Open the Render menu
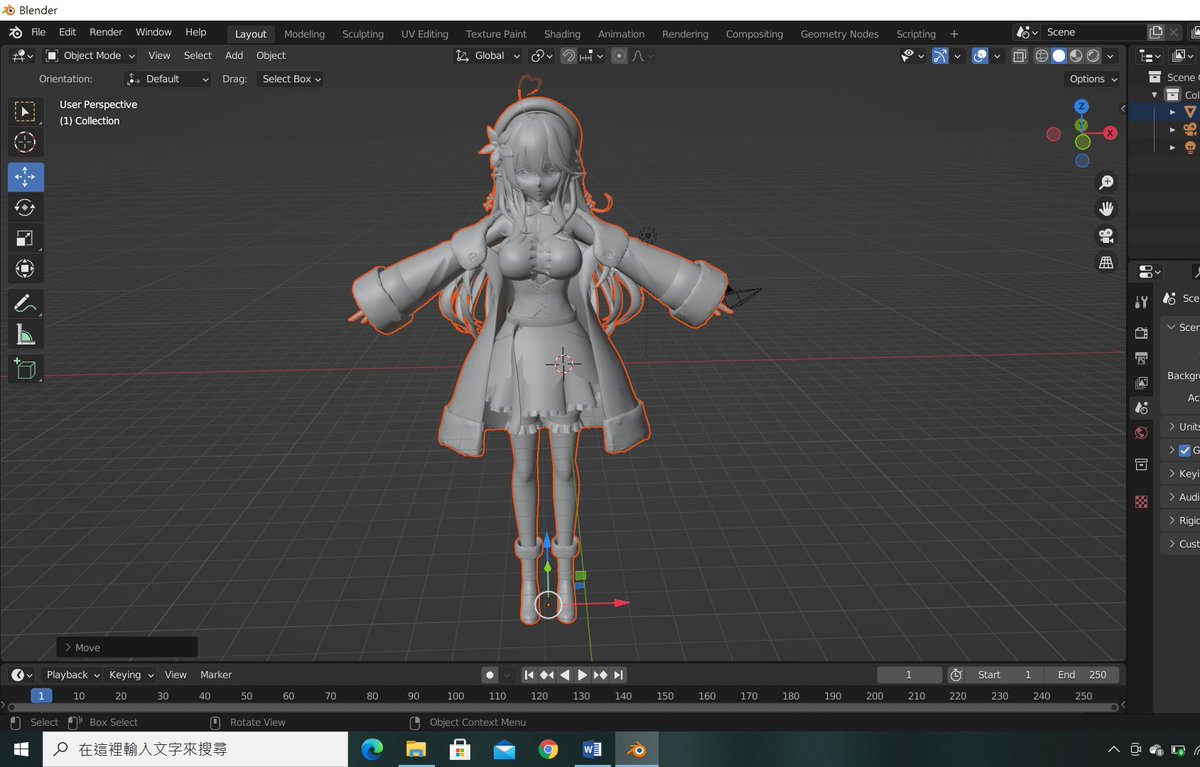 (106, 32)
